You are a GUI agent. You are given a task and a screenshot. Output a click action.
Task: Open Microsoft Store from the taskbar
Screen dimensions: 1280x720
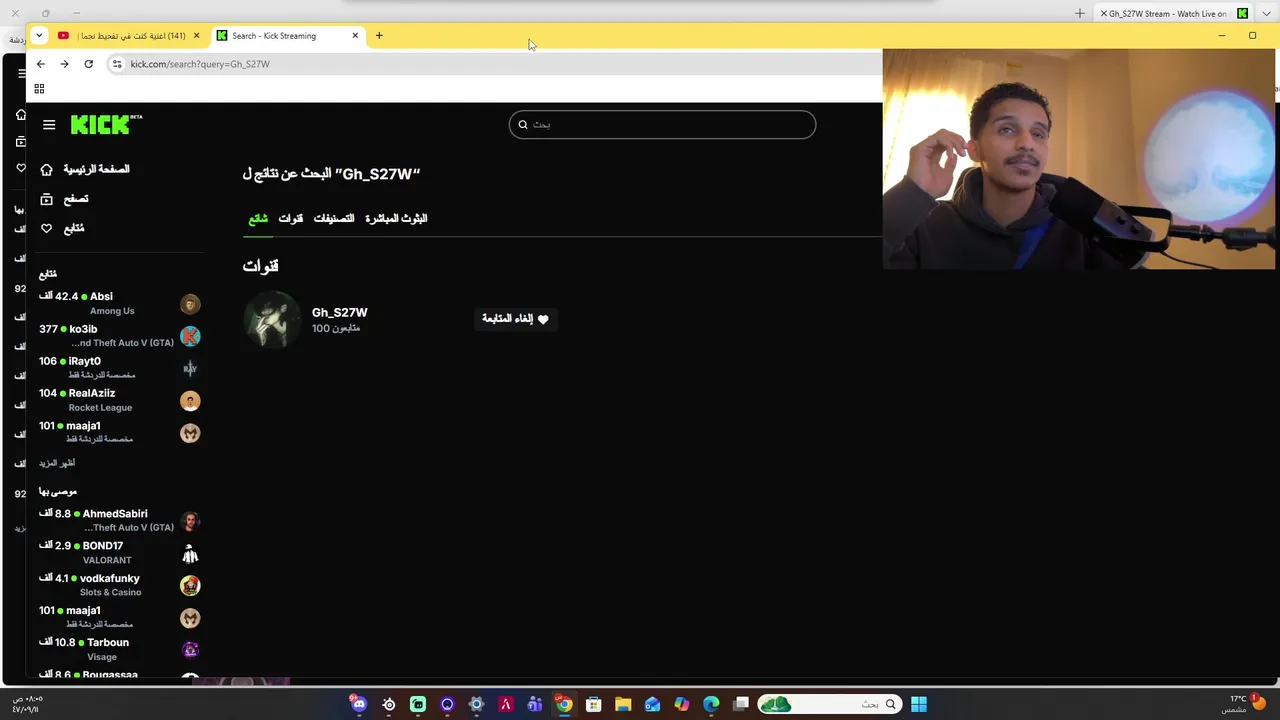pyautogui.click(x=593, y=704)
